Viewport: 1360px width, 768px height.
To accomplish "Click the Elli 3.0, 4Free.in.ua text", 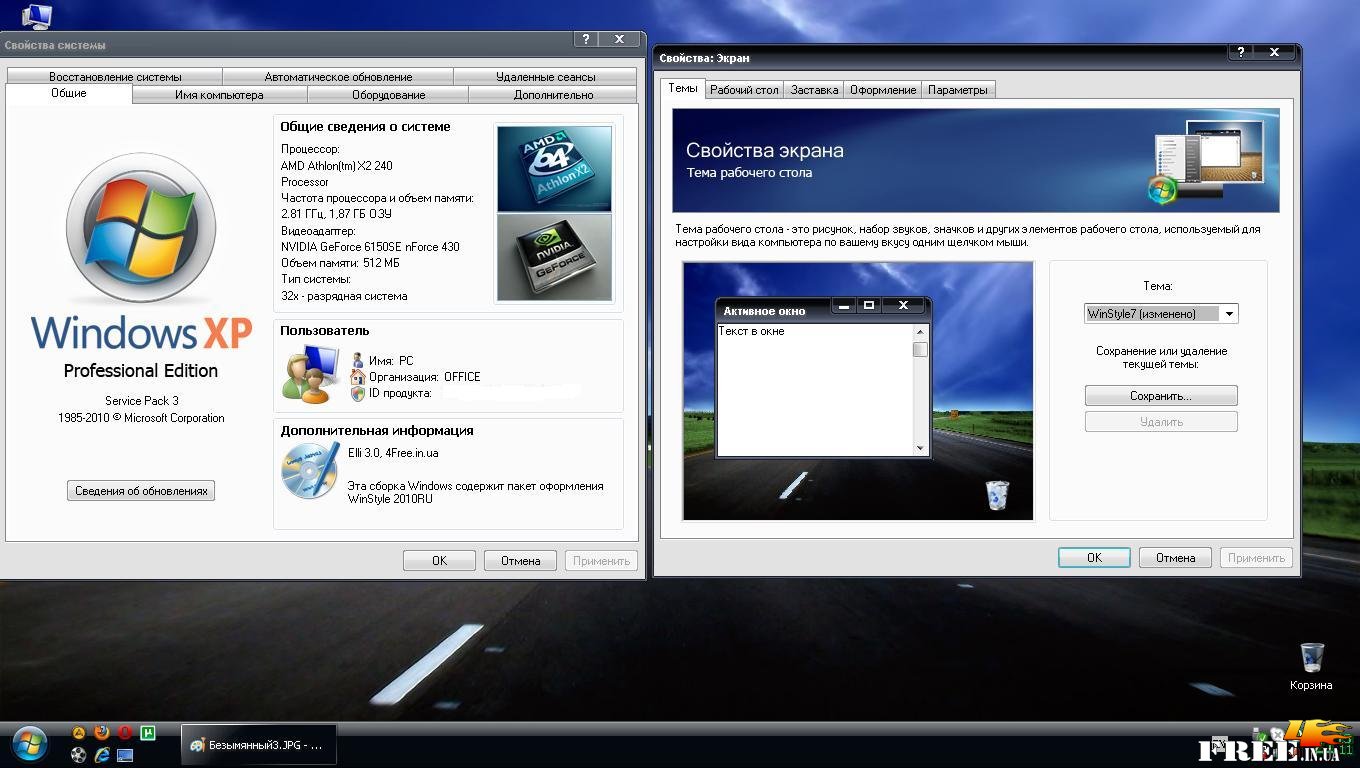I will 393,453.
